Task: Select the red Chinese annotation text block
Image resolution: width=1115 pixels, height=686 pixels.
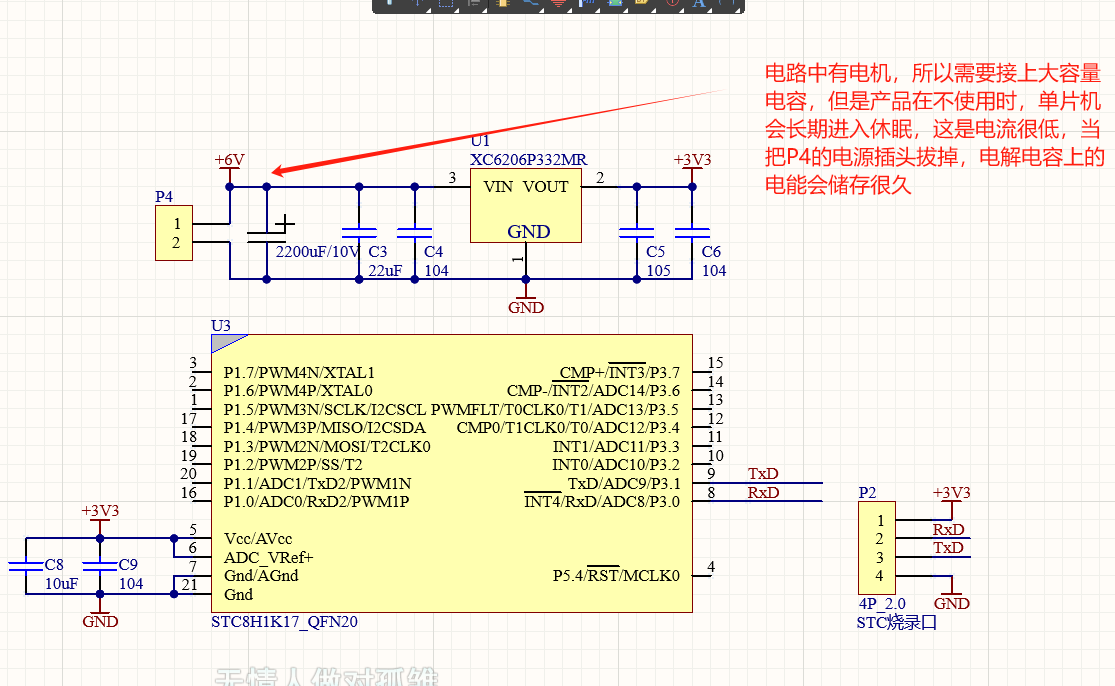Action: pos(934,129)
